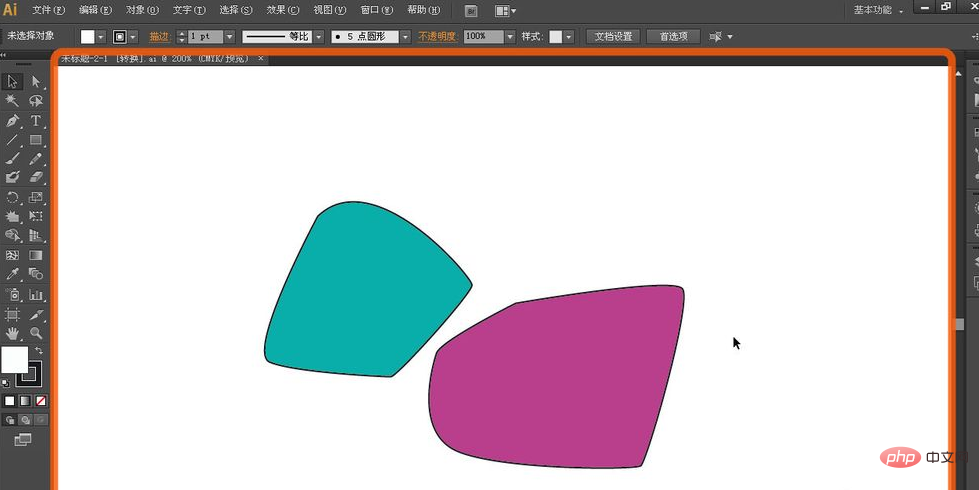Image resolution: width=979 pixels, height=490 pixels.
Task: Click the 文档设置 button
Action: 613,36
